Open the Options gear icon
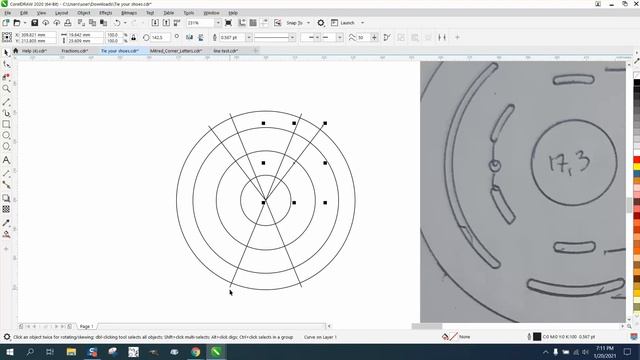Screen dimensions: 640x360 pos(321,23)
